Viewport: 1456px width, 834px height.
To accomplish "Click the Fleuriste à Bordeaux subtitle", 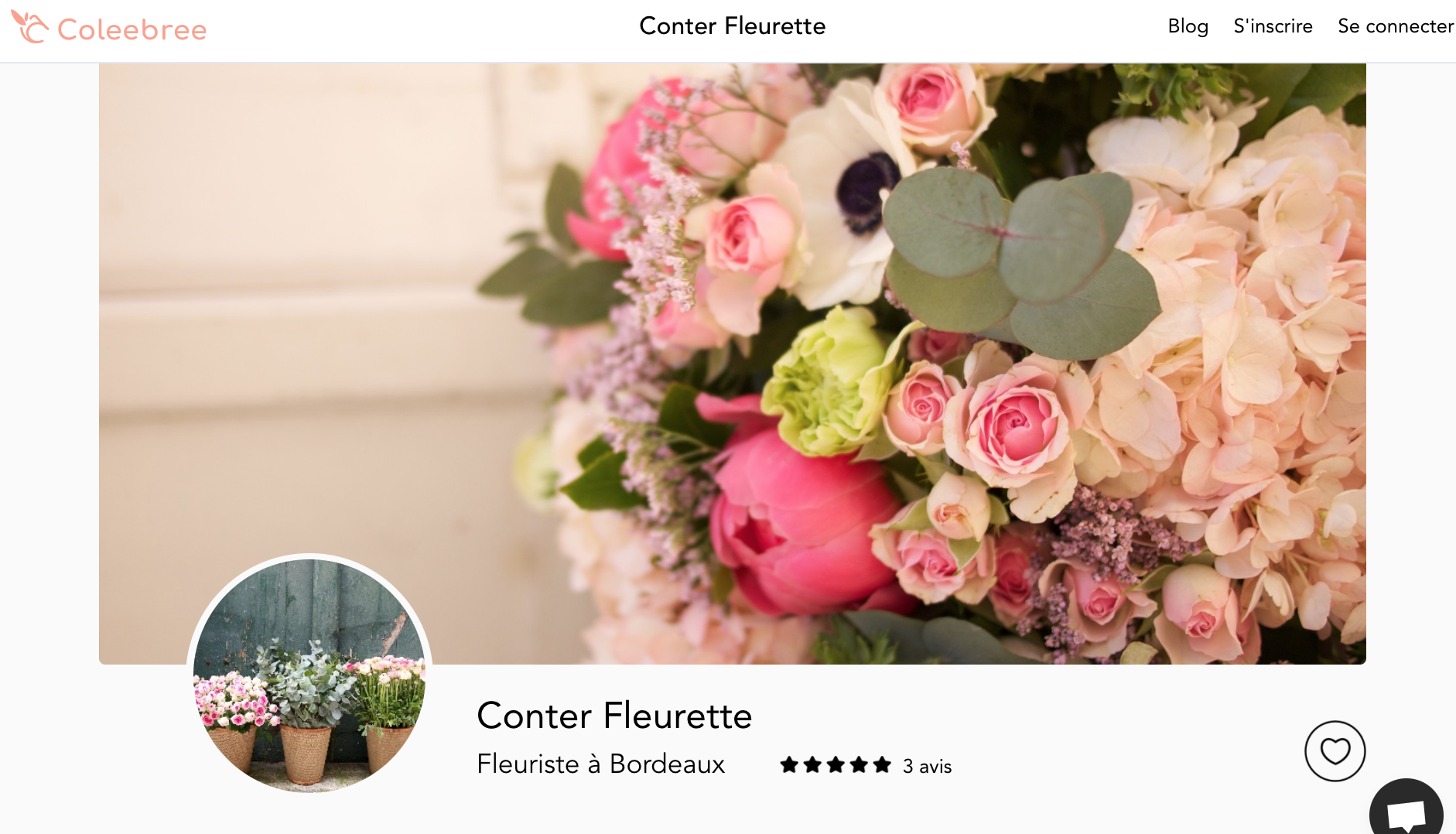I will pyautogui.click(x=600, y=764).
